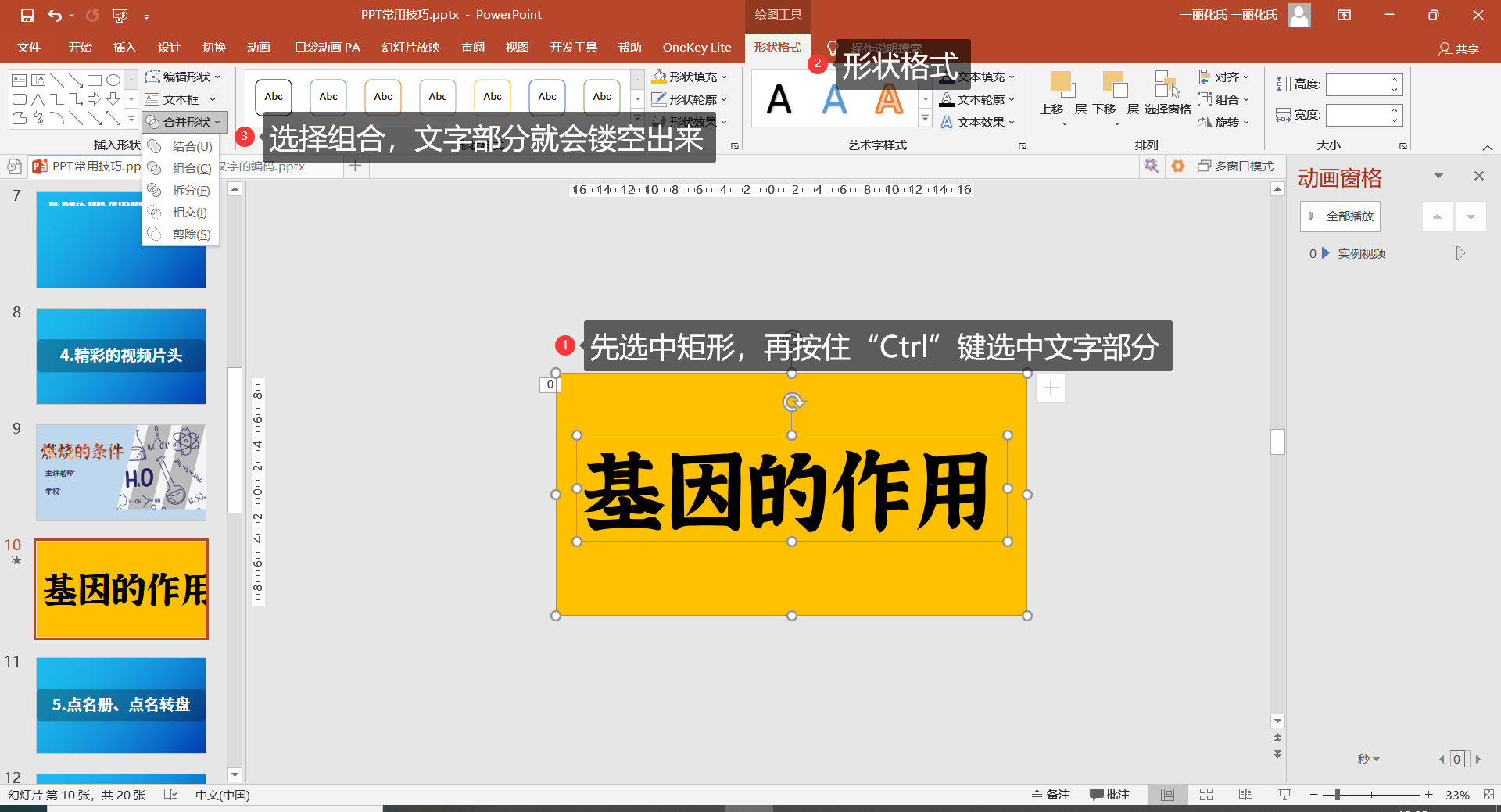Open the Text Box (文本框) dropdown

tap(181, 99)
